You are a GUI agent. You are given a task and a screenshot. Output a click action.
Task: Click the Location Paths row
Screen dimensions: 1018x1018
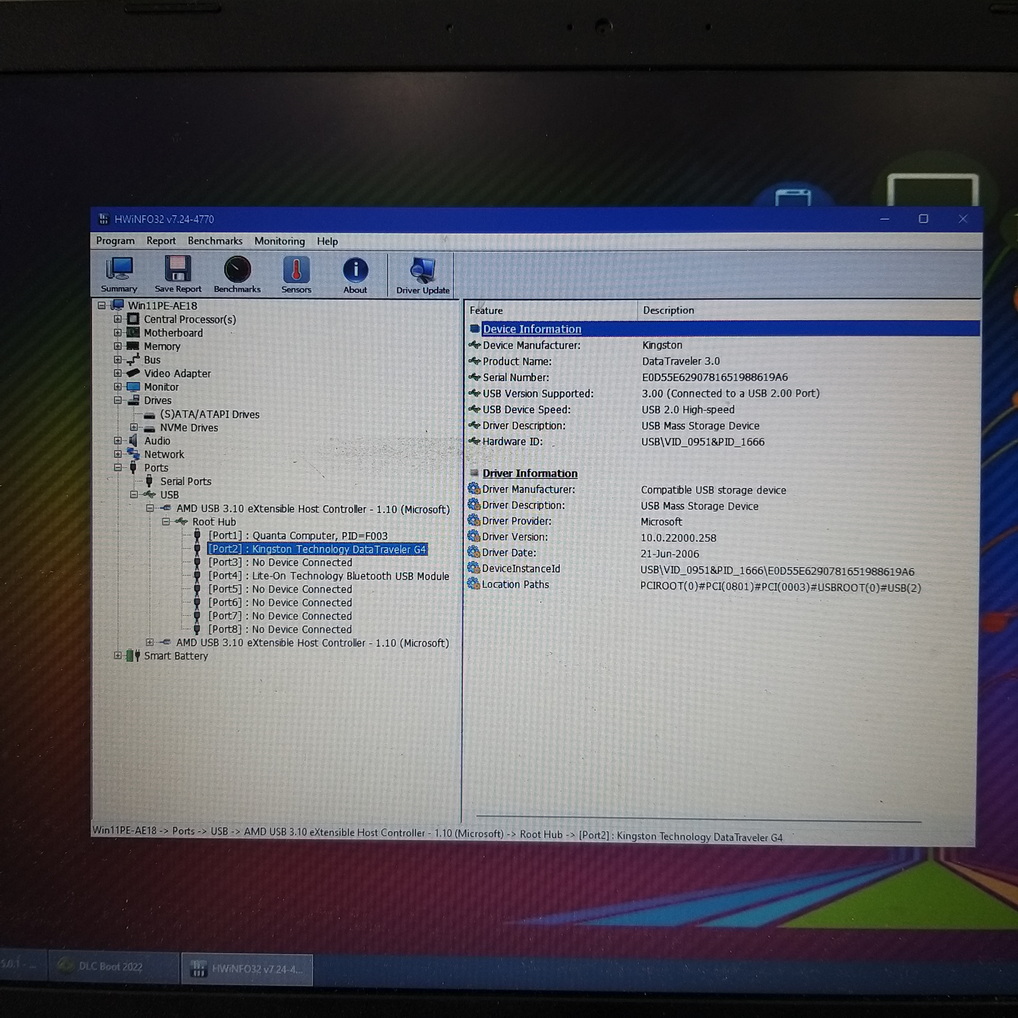click(x=694, y=586)
